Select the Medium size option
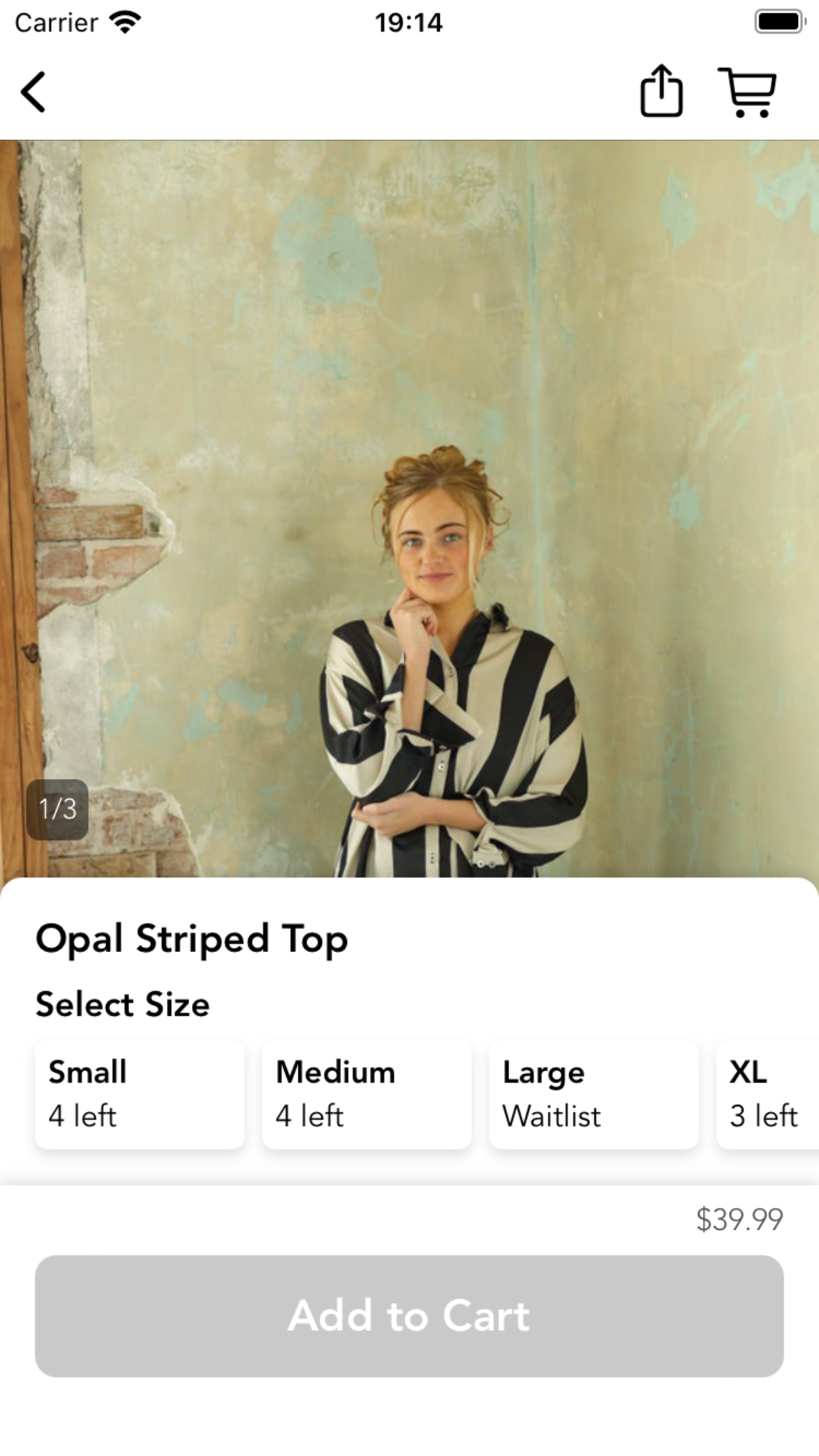This screenshot has height=1456, width=819. coord(367,1095)
